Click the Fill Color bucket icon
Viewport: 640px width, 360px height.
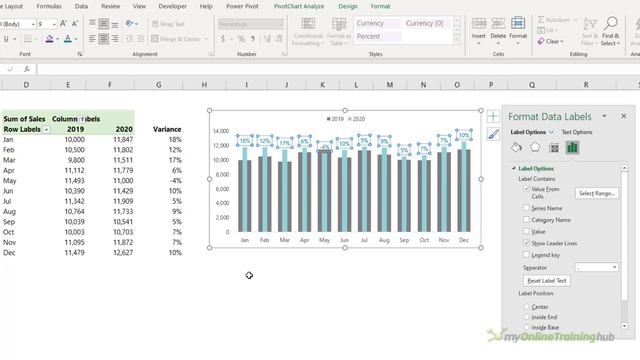coord(49,39)
